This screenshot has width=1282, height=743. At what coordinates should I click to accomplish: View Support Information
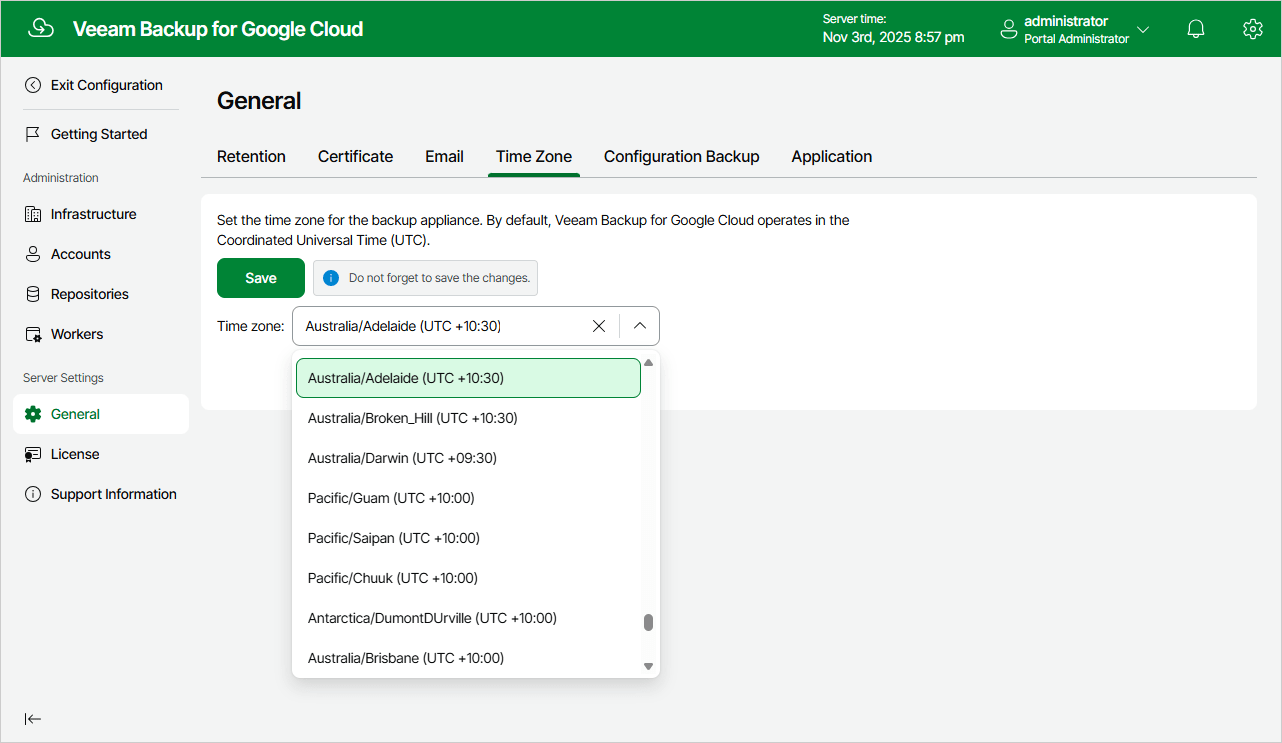(x=113, y=493)
